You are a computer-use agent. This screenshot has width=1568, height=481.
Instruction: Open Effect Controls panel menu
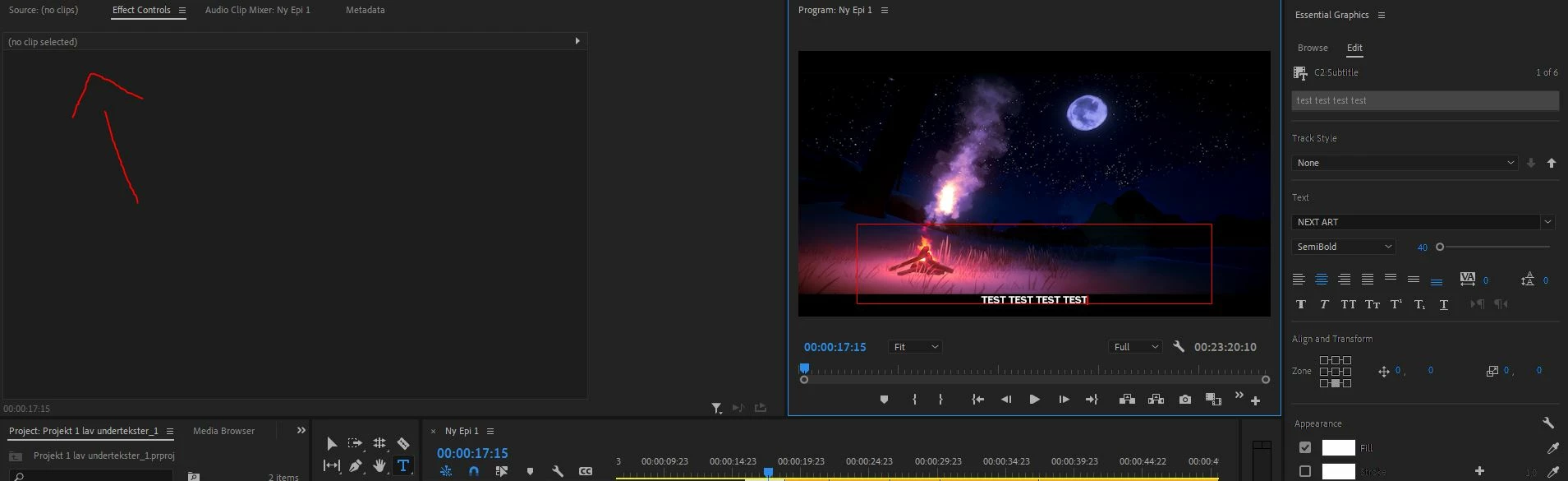point(182,11)
